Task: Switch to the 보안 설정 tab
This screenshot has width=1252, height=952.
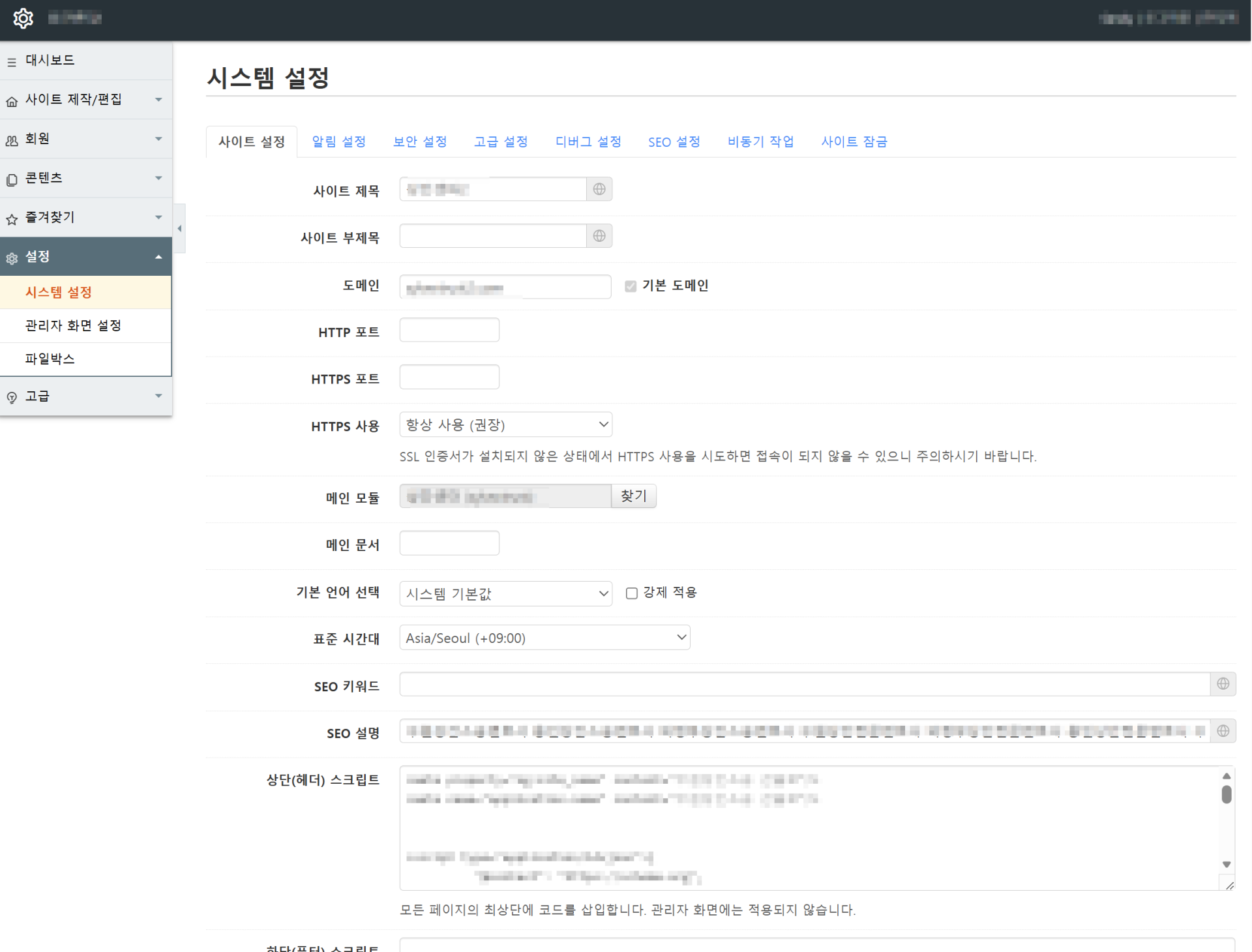Action: (x=419, y=141)
